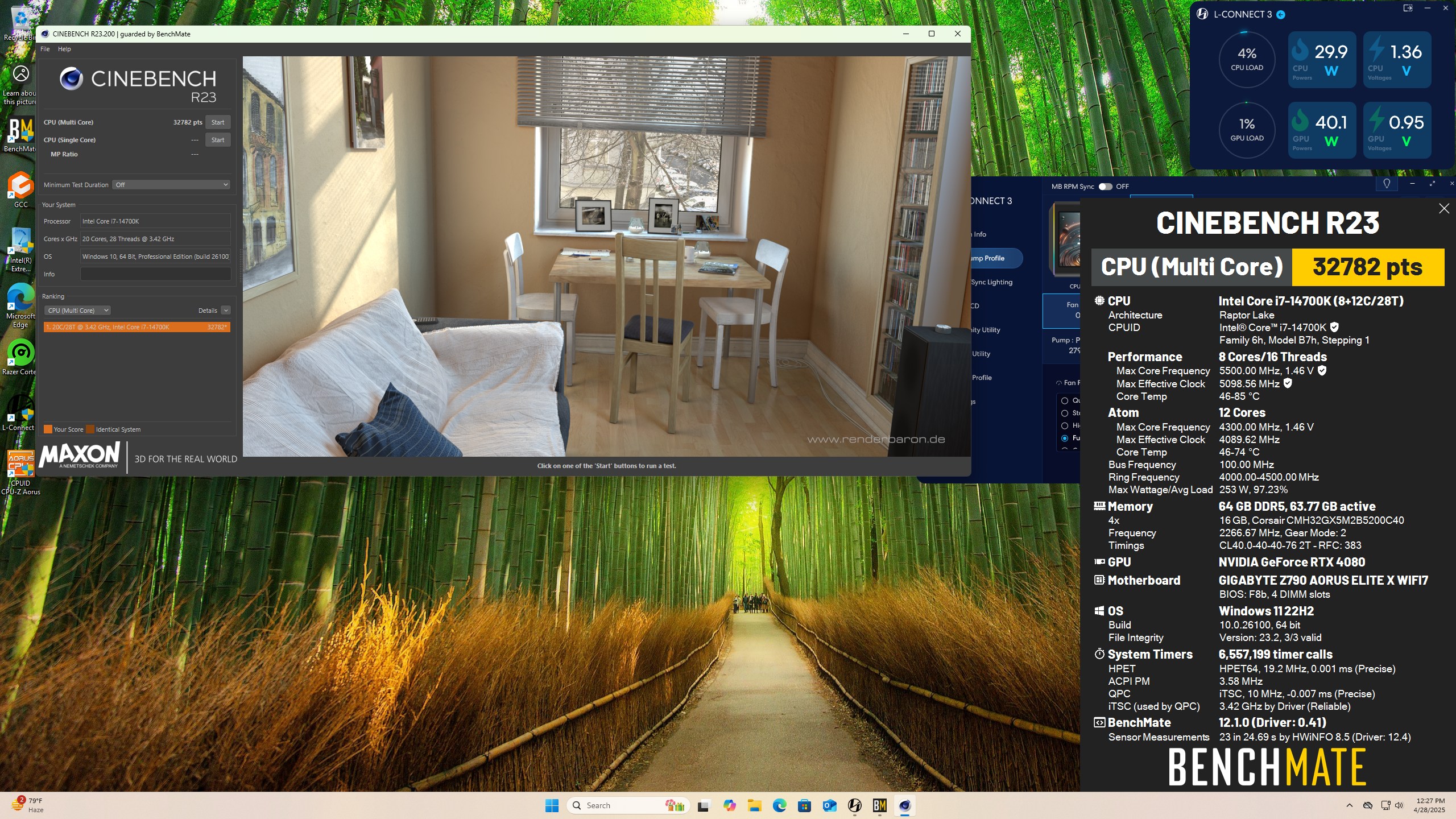Image resolution: width=1456 pixels, height=819 pixels.
Task: Open the Intel(R) Extreme desktop shortcut
Action: (x=20, y=250)
